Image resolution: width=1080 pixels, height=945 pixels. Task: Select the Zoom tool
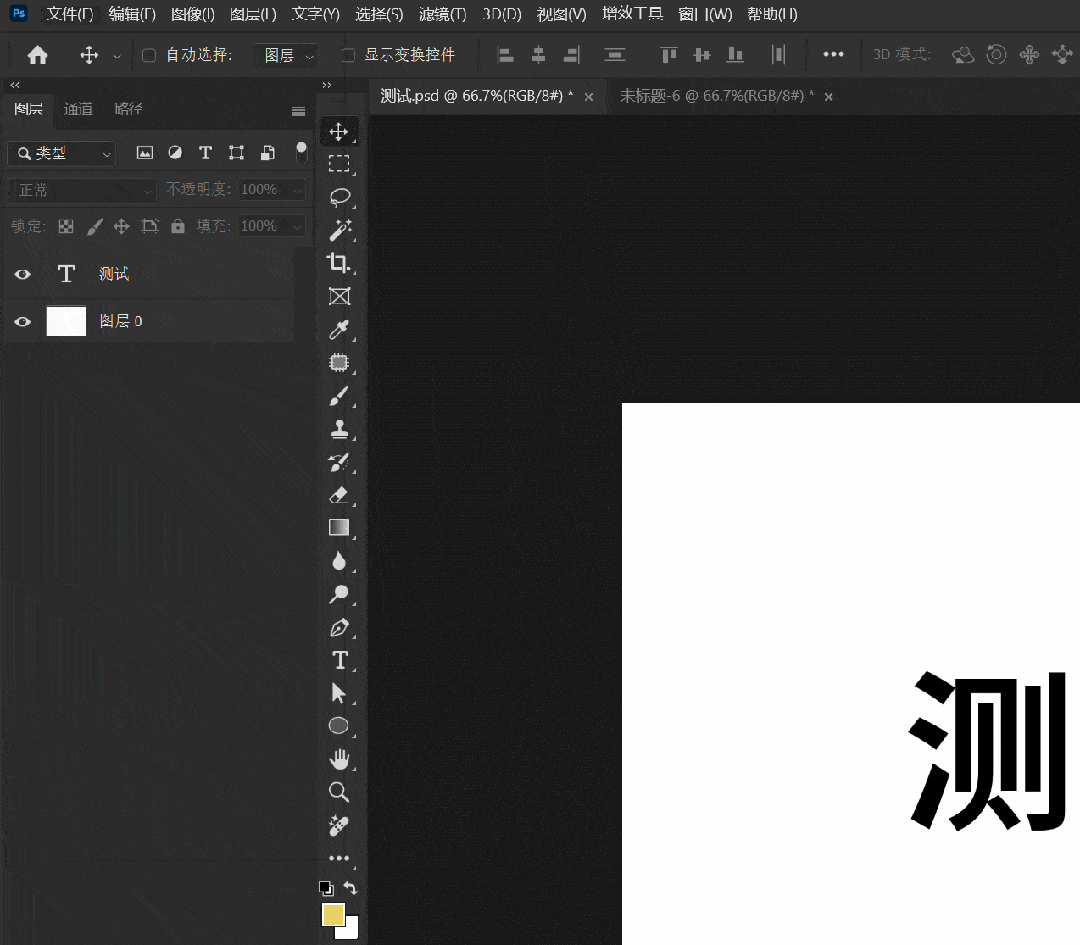tap(338, 792)
